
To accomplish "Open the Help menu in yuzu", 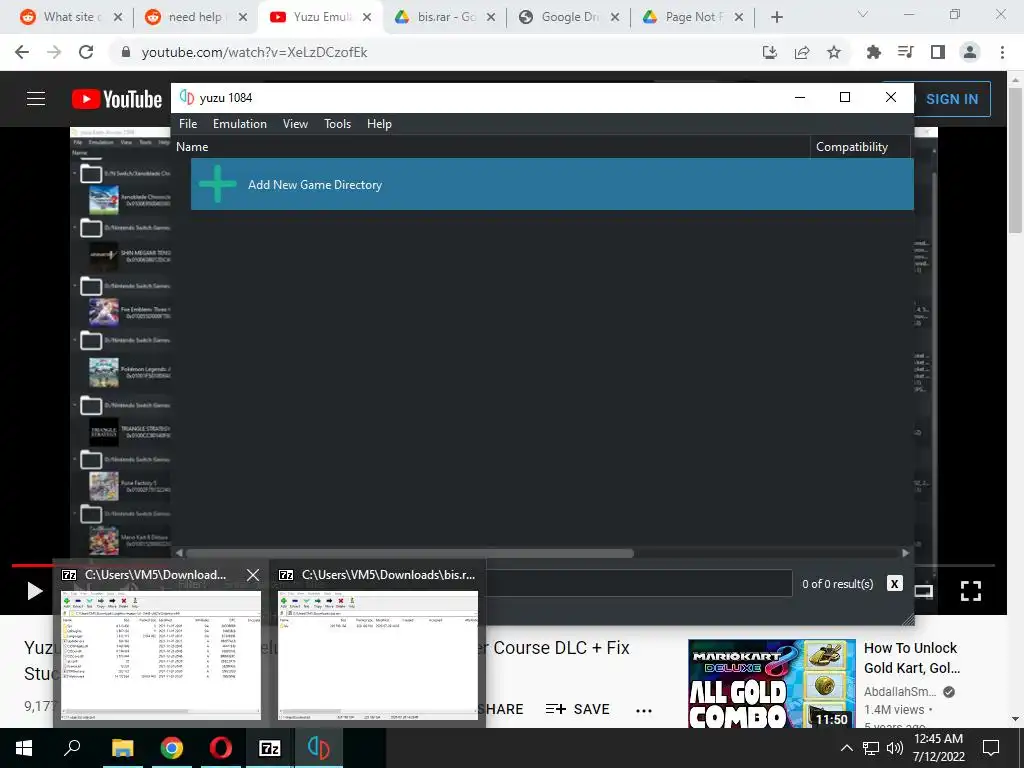I will (x=379, y=123).
